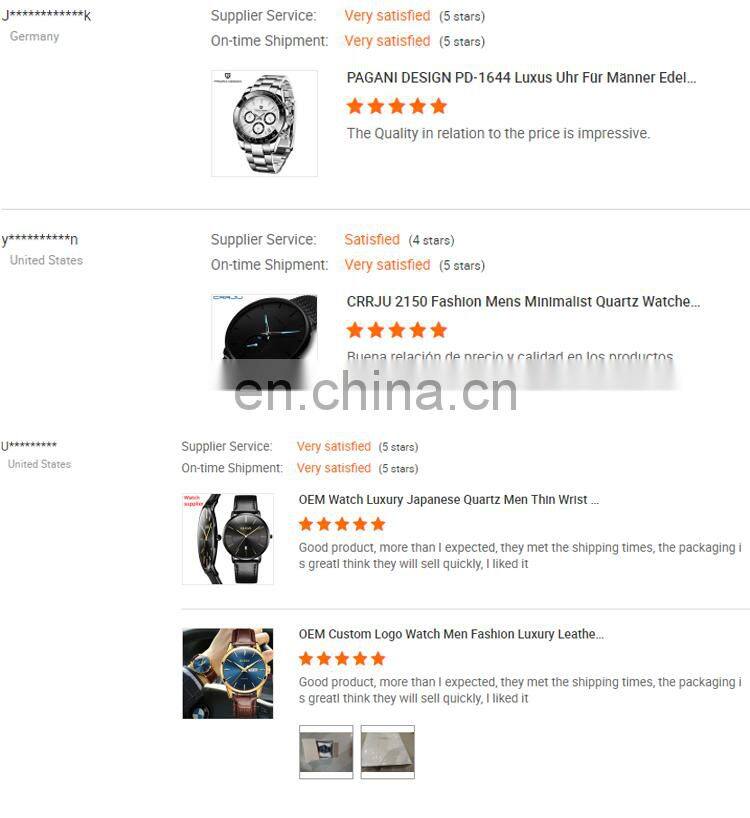Click the star rating under PAGANI DESIGN review
This screenshot has width=750, height=818.
[x=397, y=106]
